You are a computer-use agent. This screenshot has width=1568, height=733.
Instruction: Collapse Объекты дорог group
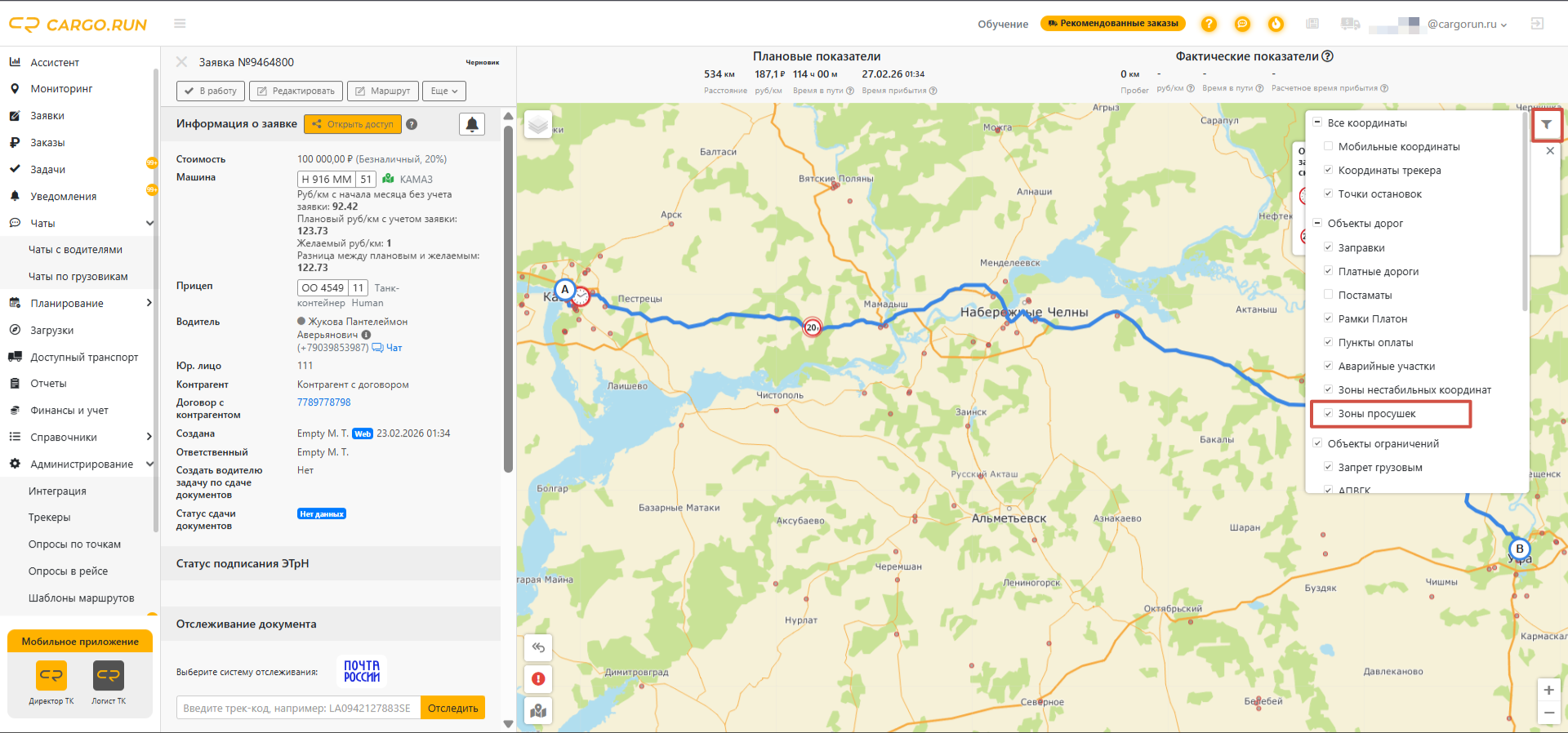1316,223
